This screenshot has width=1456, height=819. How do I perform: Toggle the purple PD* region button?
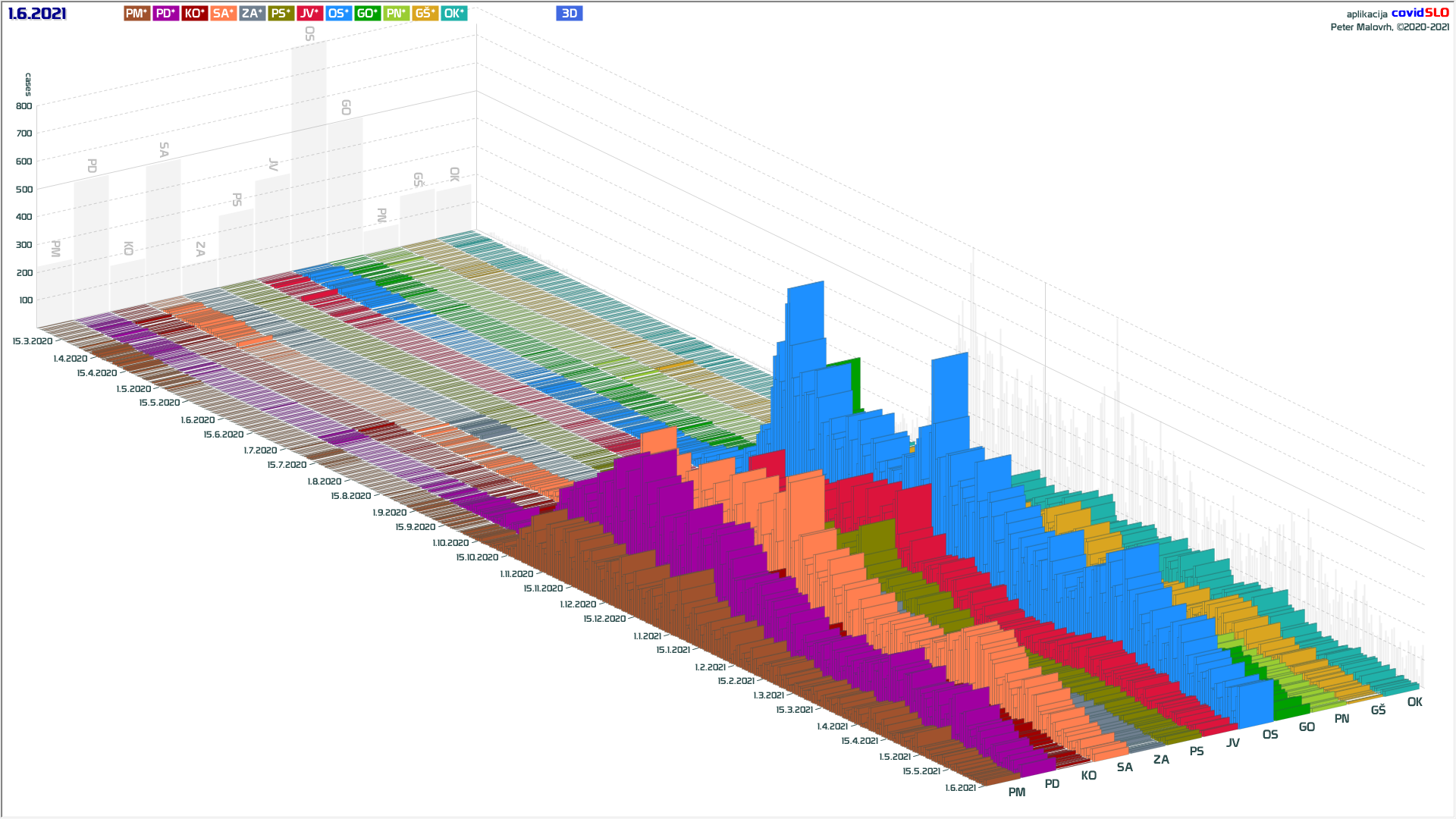click(166, 14)
